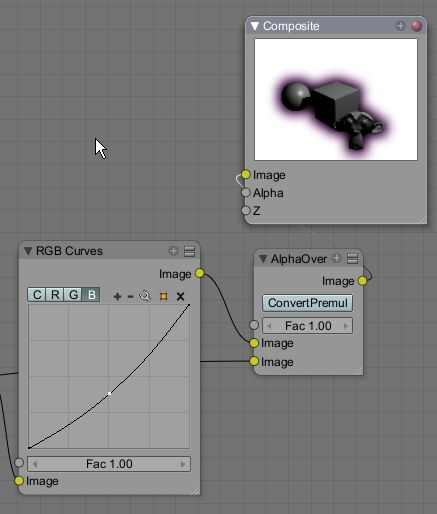Open curve tools wrench menu
This screenshot has height=514, width=437.
[x=145, y=296]
